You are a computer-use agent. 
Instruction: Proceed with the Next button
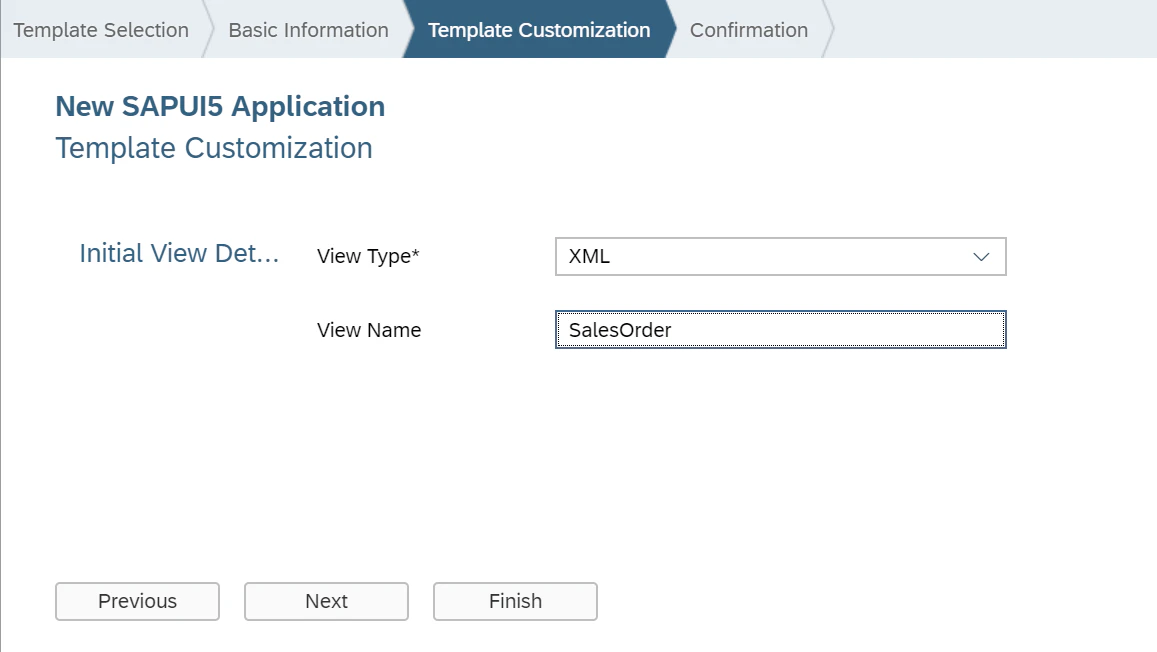pyautogui.click(x=326, y=601)
